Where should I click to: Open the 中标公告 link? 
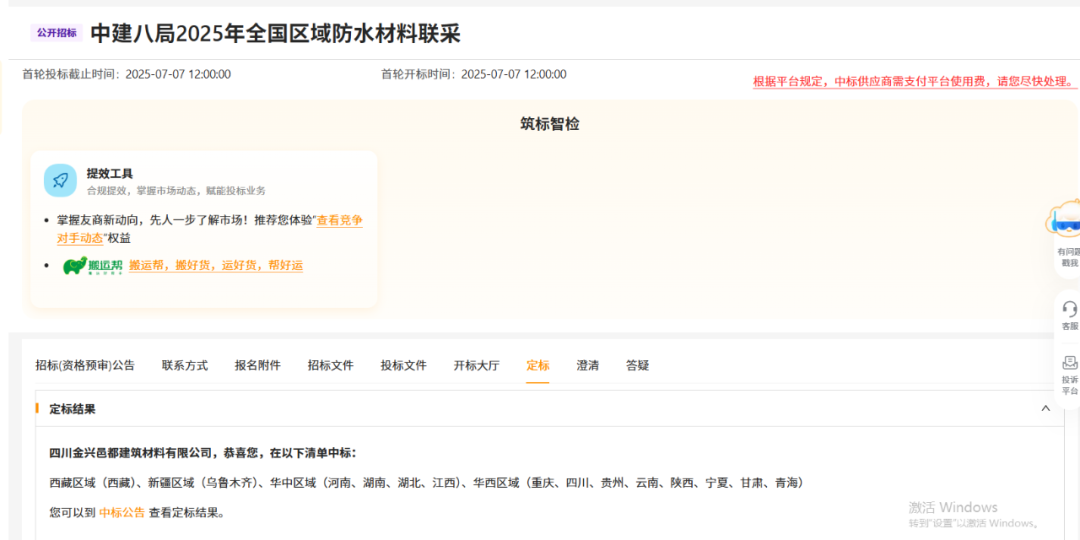click(122, 513)
